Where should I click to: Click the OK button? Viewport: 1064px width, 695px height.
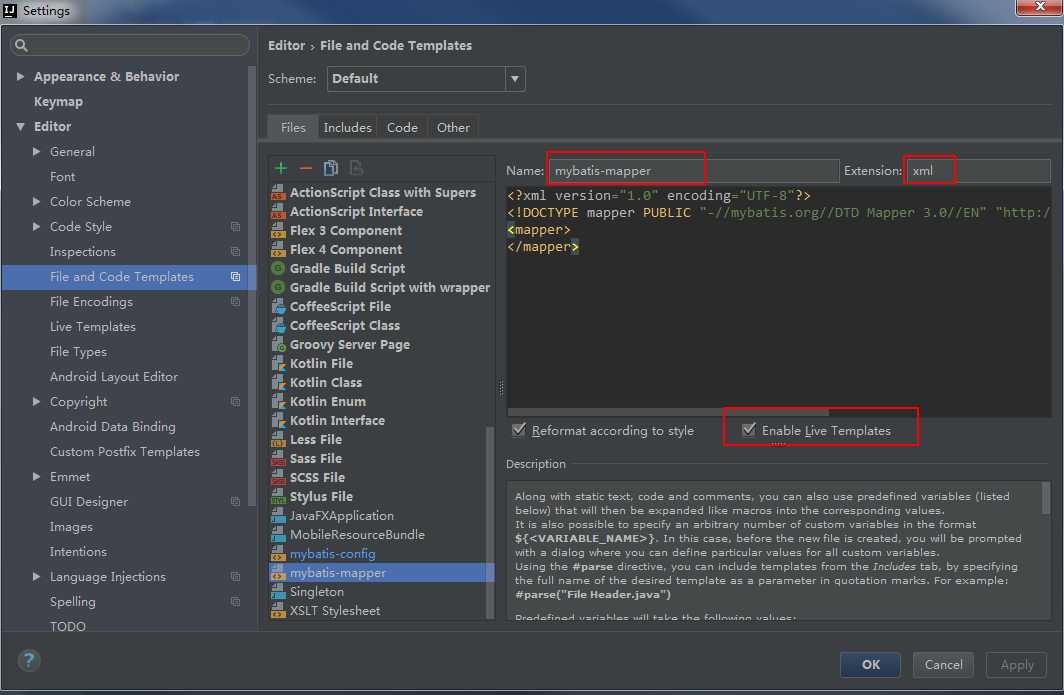pos(871,664)
